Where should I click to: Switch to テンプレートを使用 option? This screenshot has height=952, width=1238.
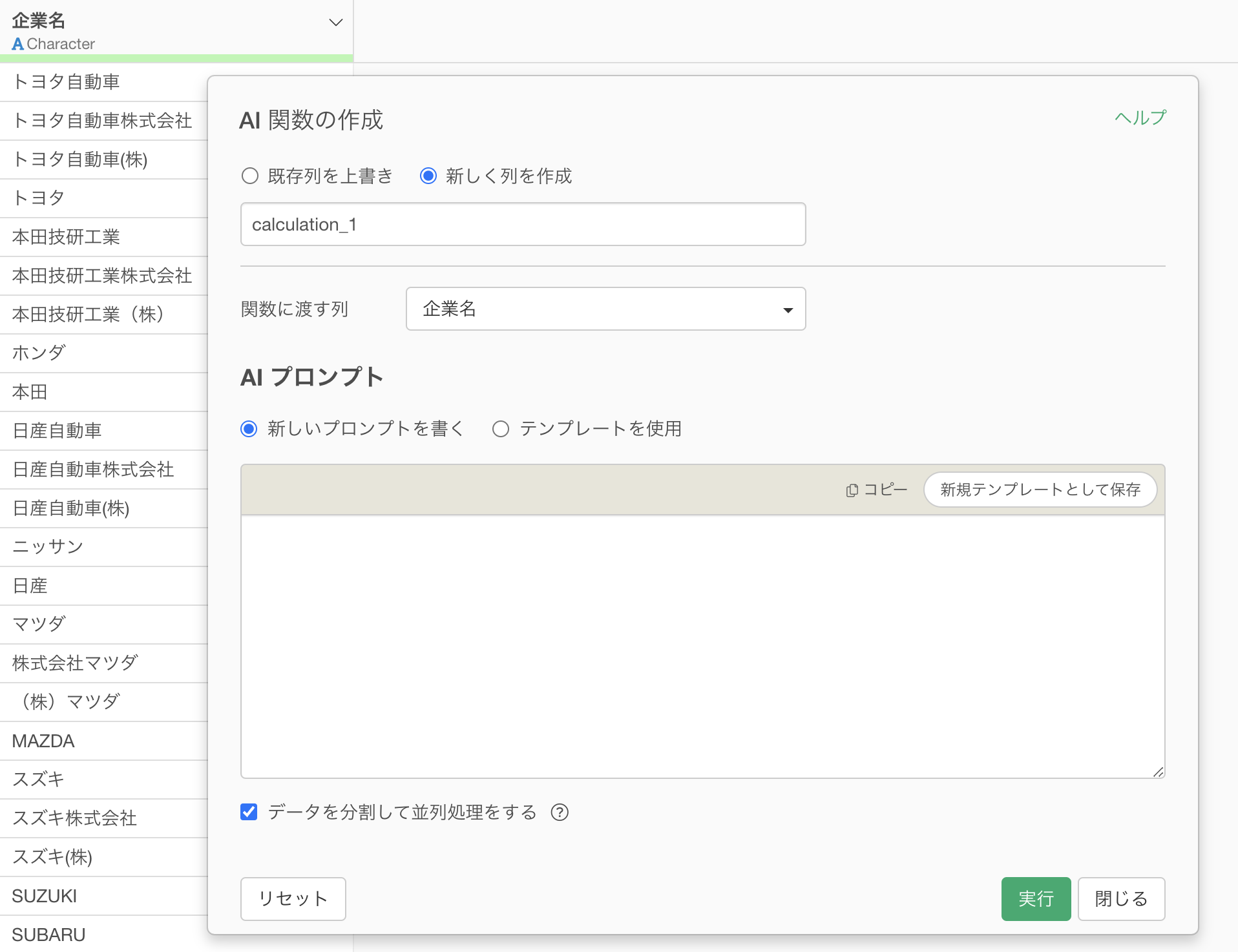coord(501,429)
